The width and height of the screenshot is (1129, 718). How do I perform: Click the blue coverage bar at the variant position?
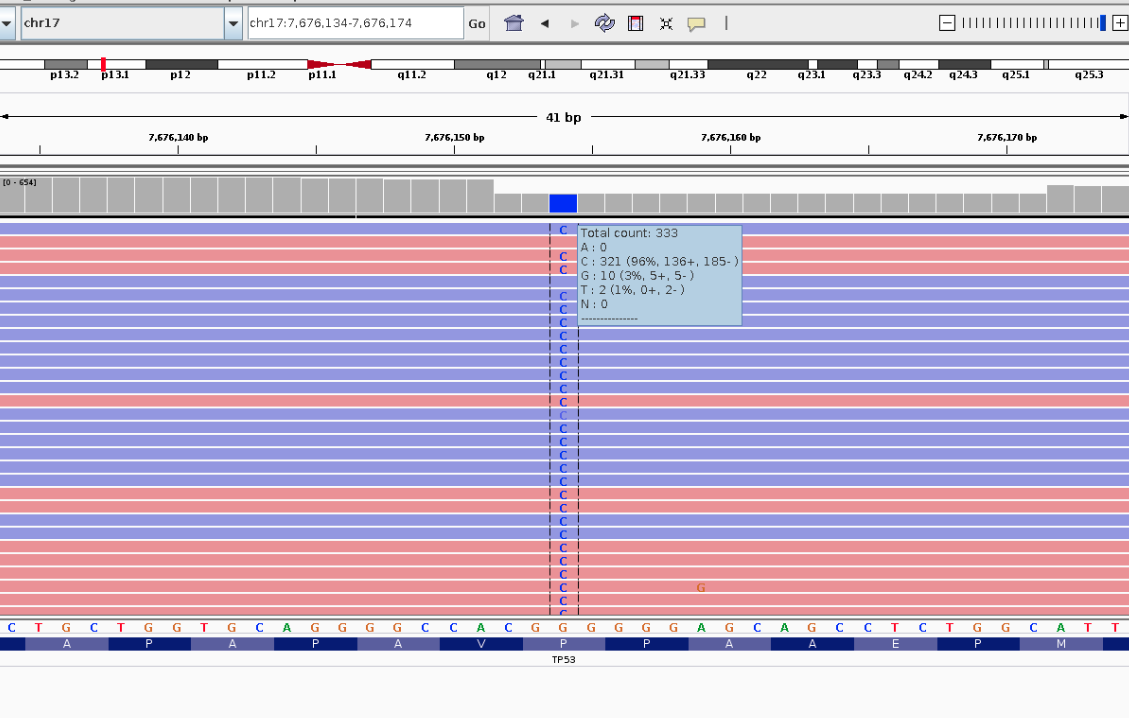pos(563,203)
